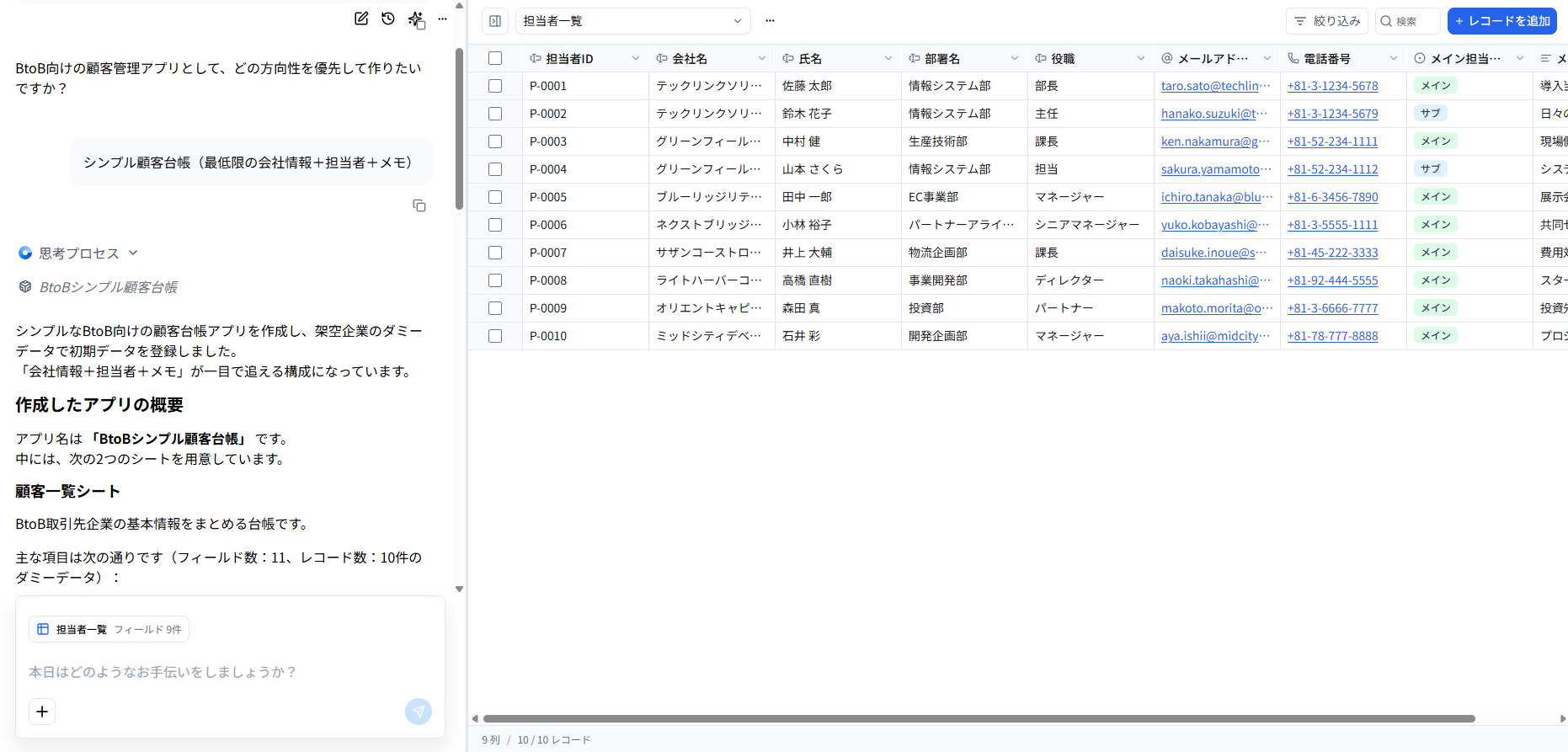
Task: Click the 担当者一覧 フィールド9件 context chip
Action: click(x=109, y=629)
